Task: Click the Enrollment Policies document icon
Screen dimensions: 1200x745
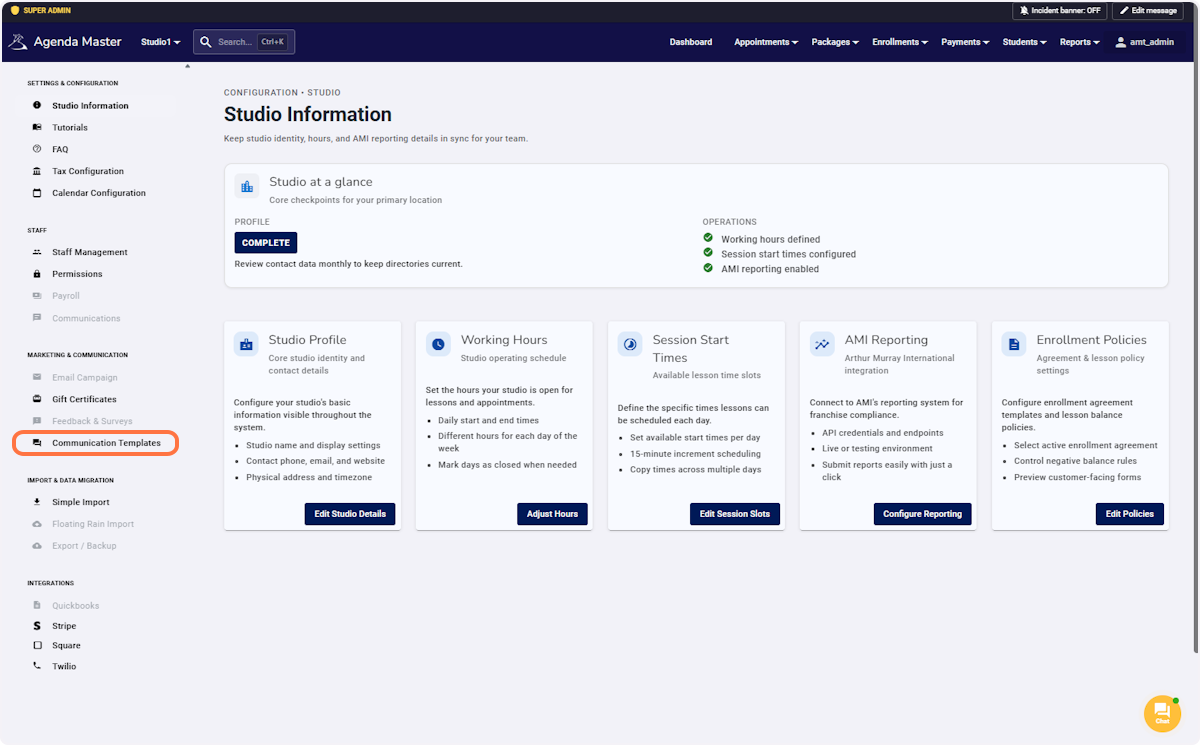Action: (x=1014, y=344)
